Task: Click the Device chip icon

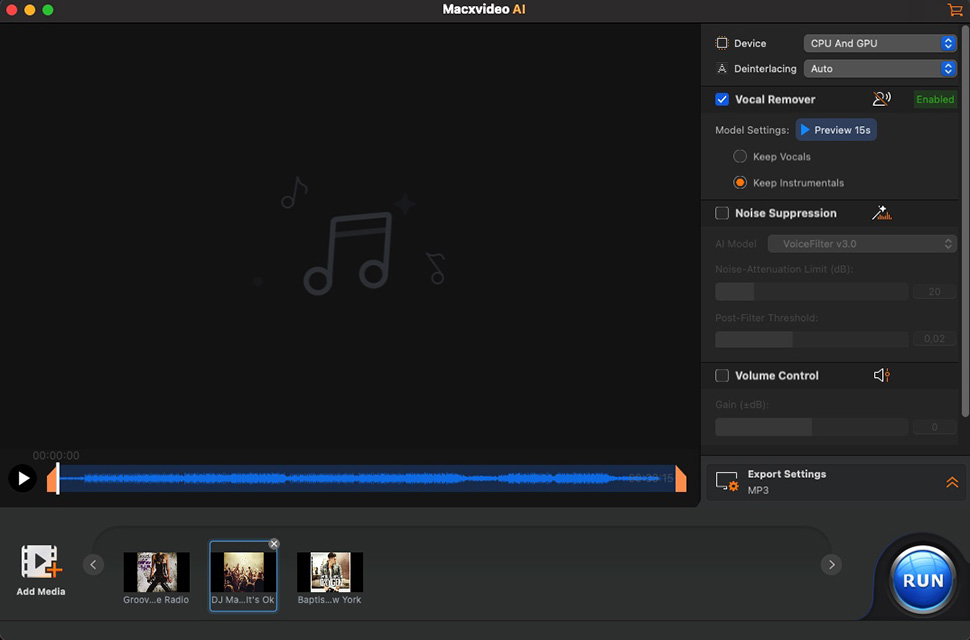Action: 721,43
